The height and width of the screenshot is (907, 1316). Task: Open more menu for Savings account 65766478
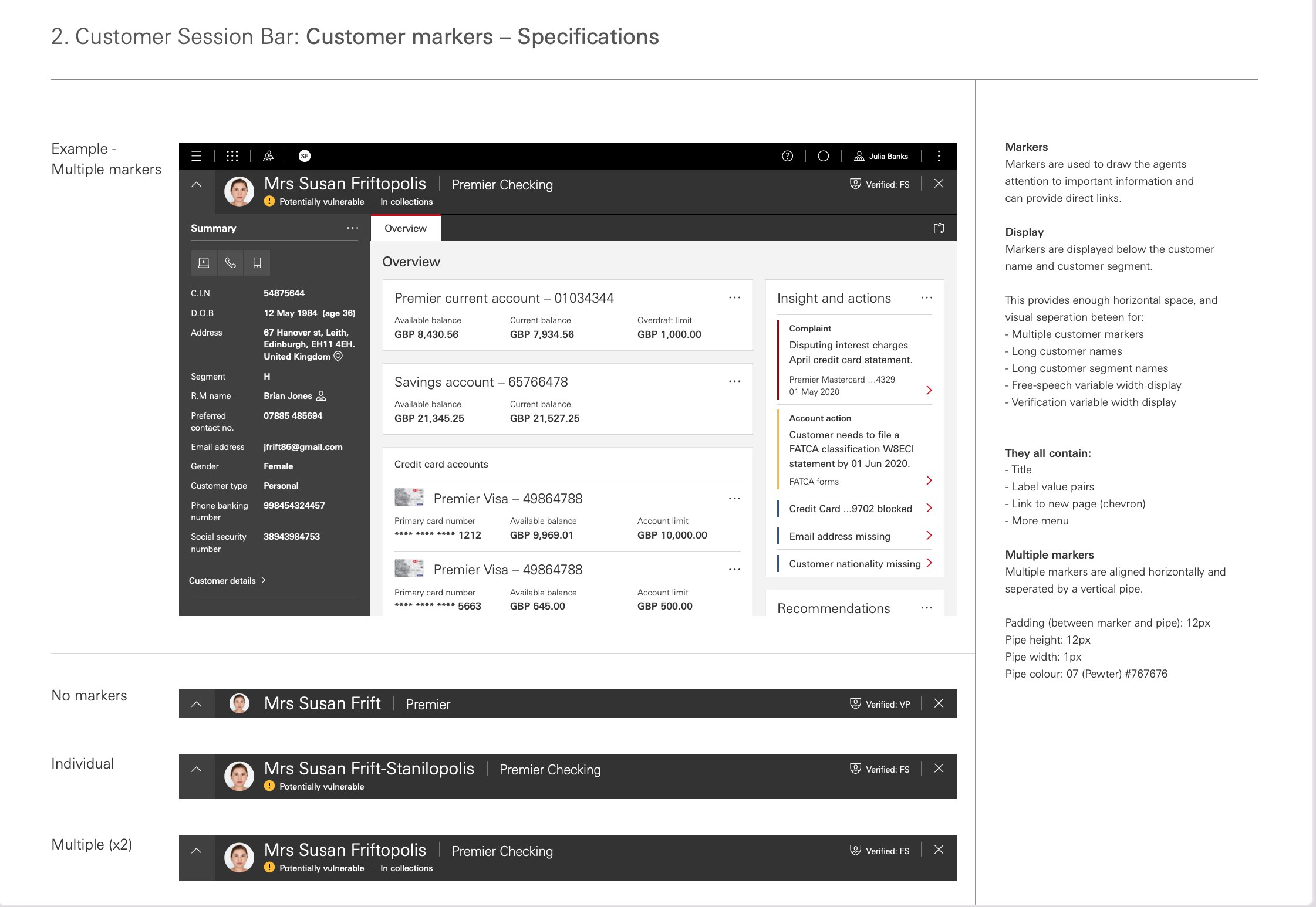tap(734, 381)
